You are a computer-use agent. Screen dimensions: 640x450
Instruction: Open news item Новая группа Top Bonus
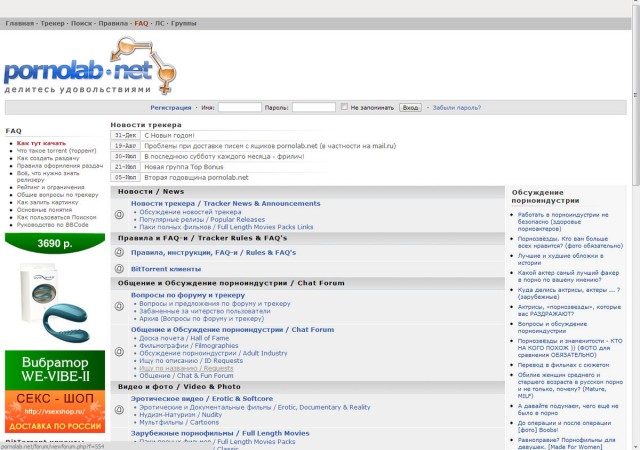point(184,167)
